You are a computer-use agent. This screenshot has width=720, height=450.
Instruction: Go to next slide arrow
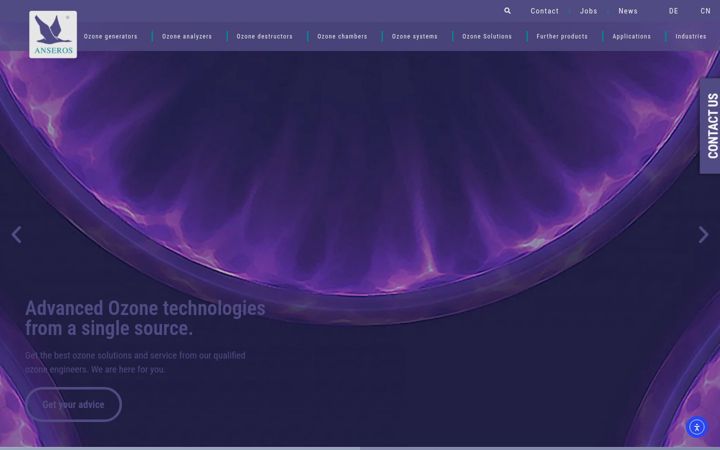click(703, 235)
